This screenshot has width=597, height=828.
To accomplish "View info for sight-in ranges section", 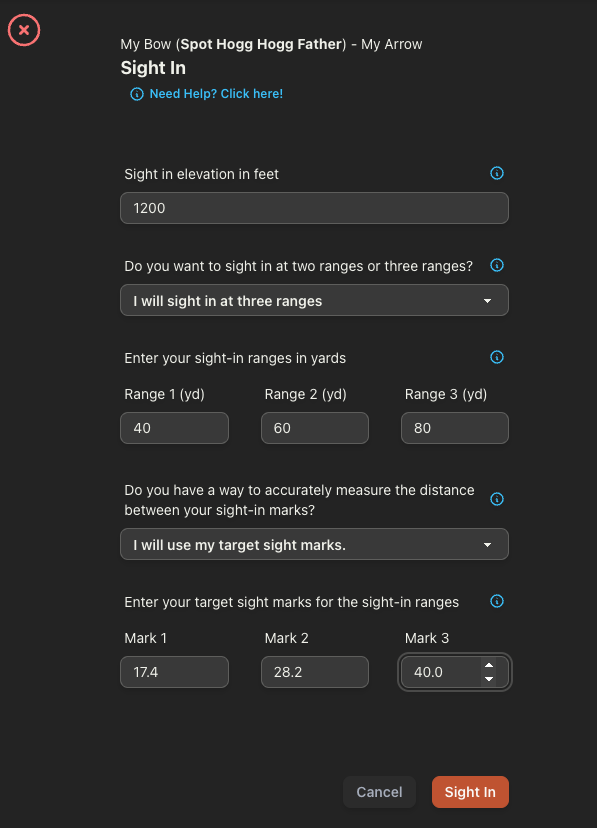I will point(496,357).
